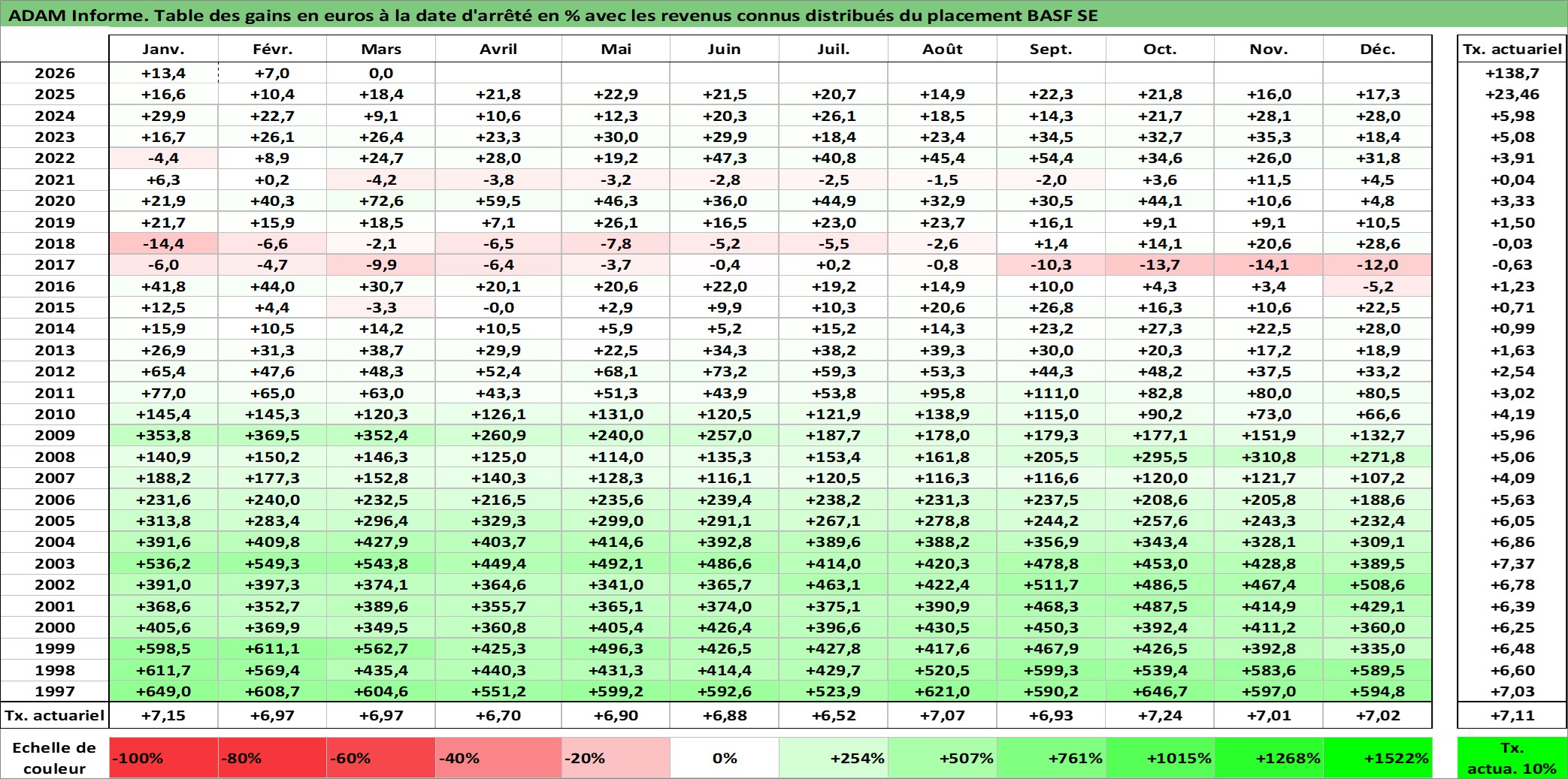
Task: Select the 'Déc.' column header
Action: (1378, 49)
